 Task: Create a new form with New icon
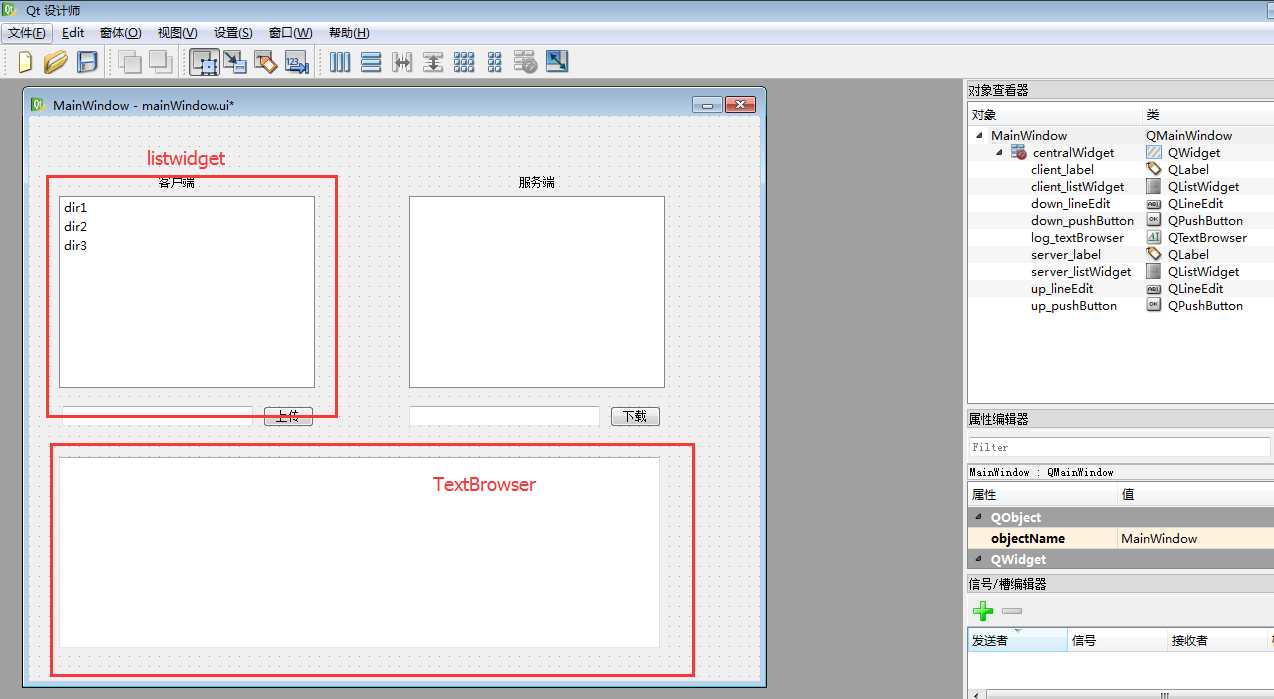25,62
